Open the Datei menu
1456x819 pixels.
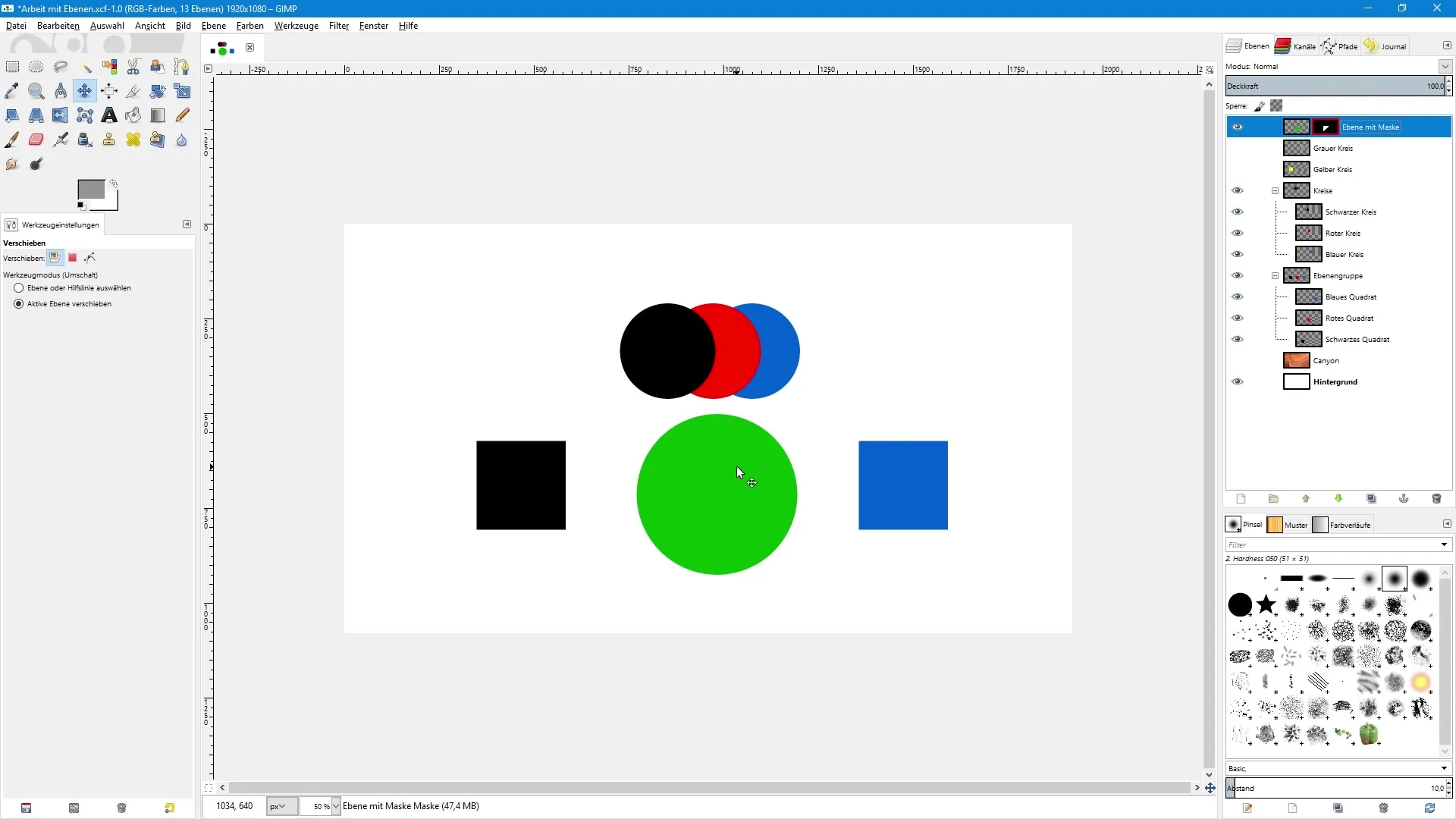16,26
